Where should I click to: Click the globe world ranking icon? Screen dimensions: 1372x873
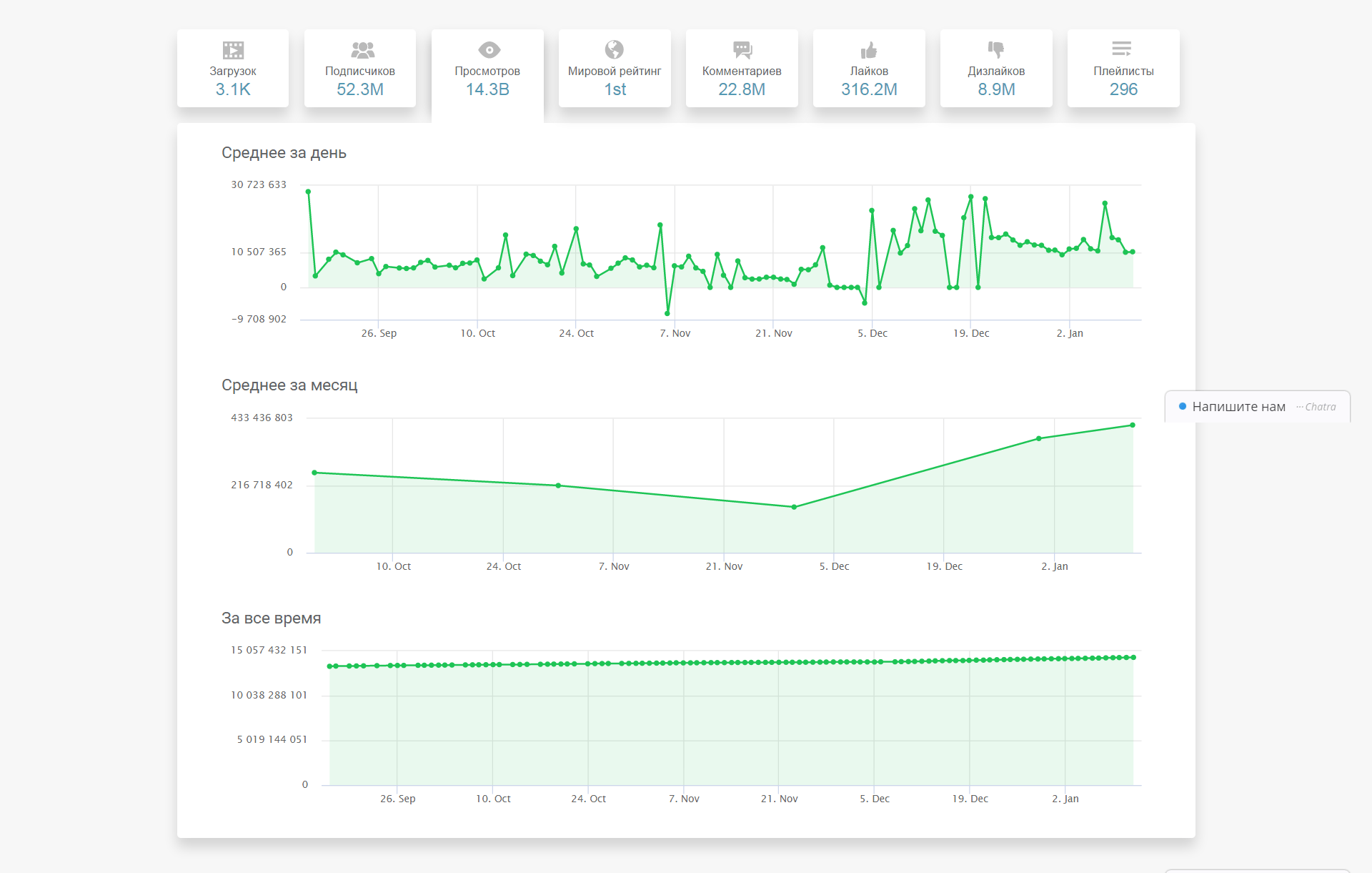click(x=614, y=49)
